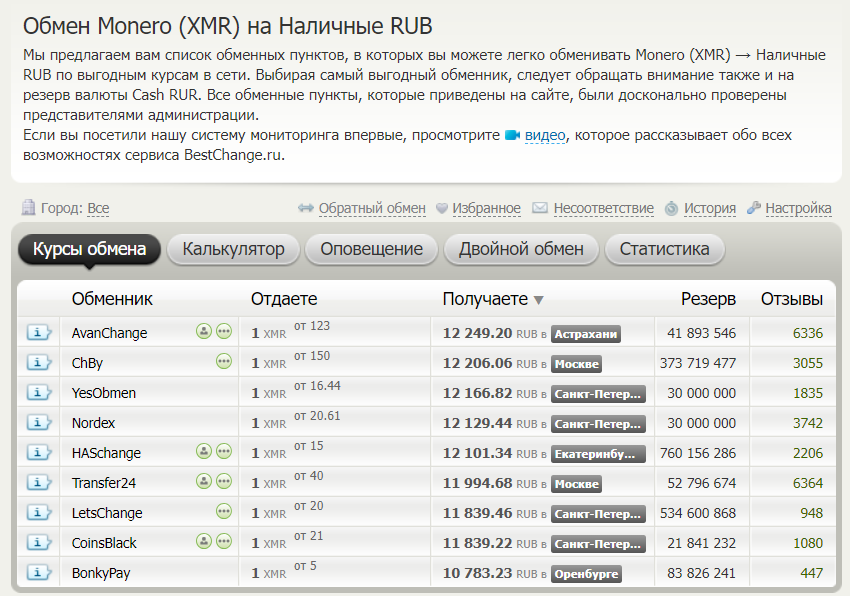Open the YesObmen exchanger

pos(104,393)
